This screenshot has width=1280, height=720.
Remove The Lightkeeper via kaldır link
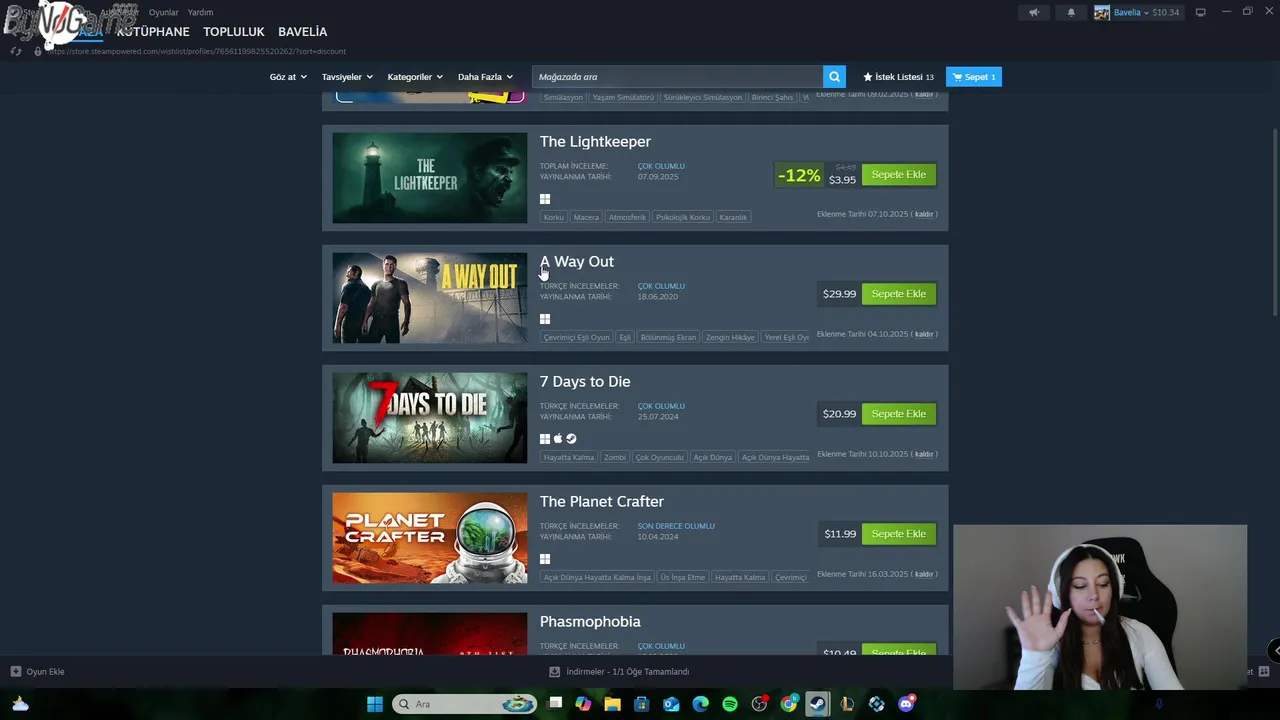pos(924,214)
